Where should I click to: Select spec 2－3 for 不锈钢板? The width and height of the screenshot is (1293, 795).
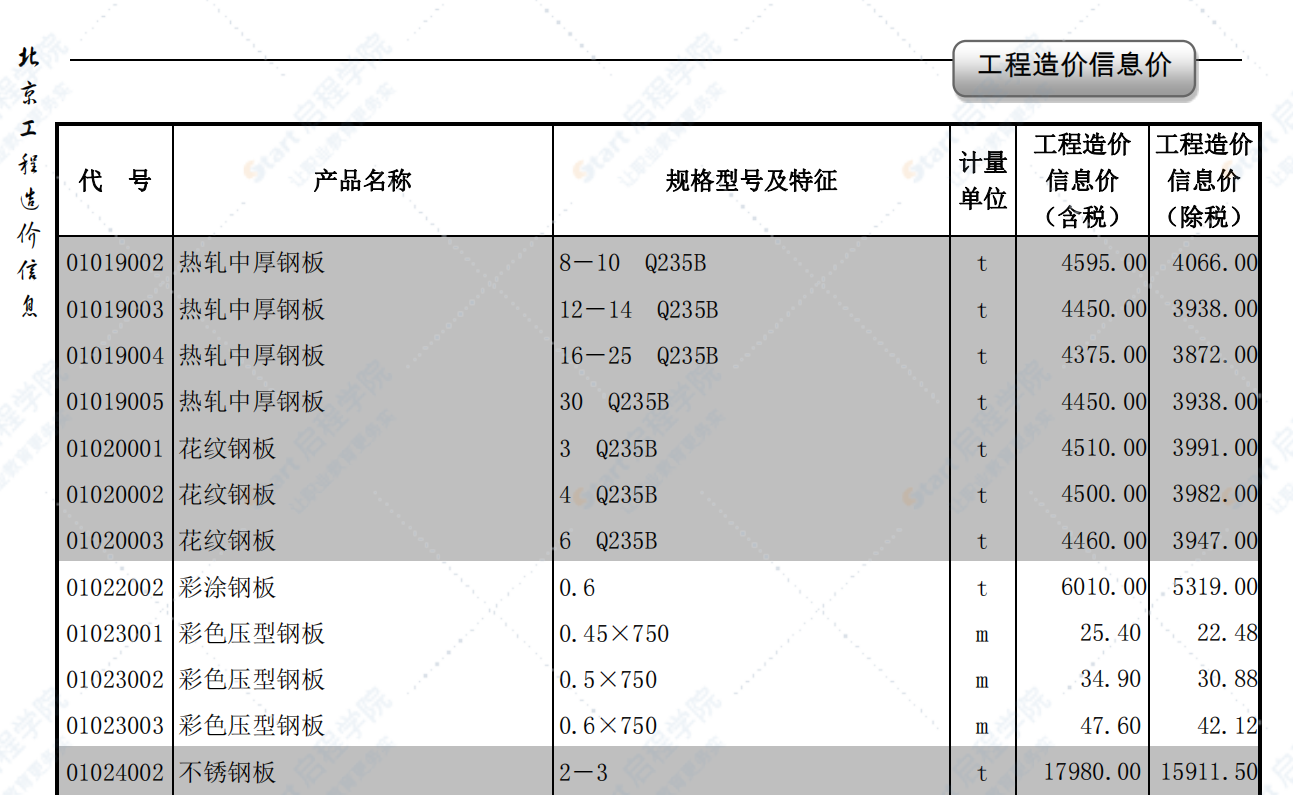[584, 772]
